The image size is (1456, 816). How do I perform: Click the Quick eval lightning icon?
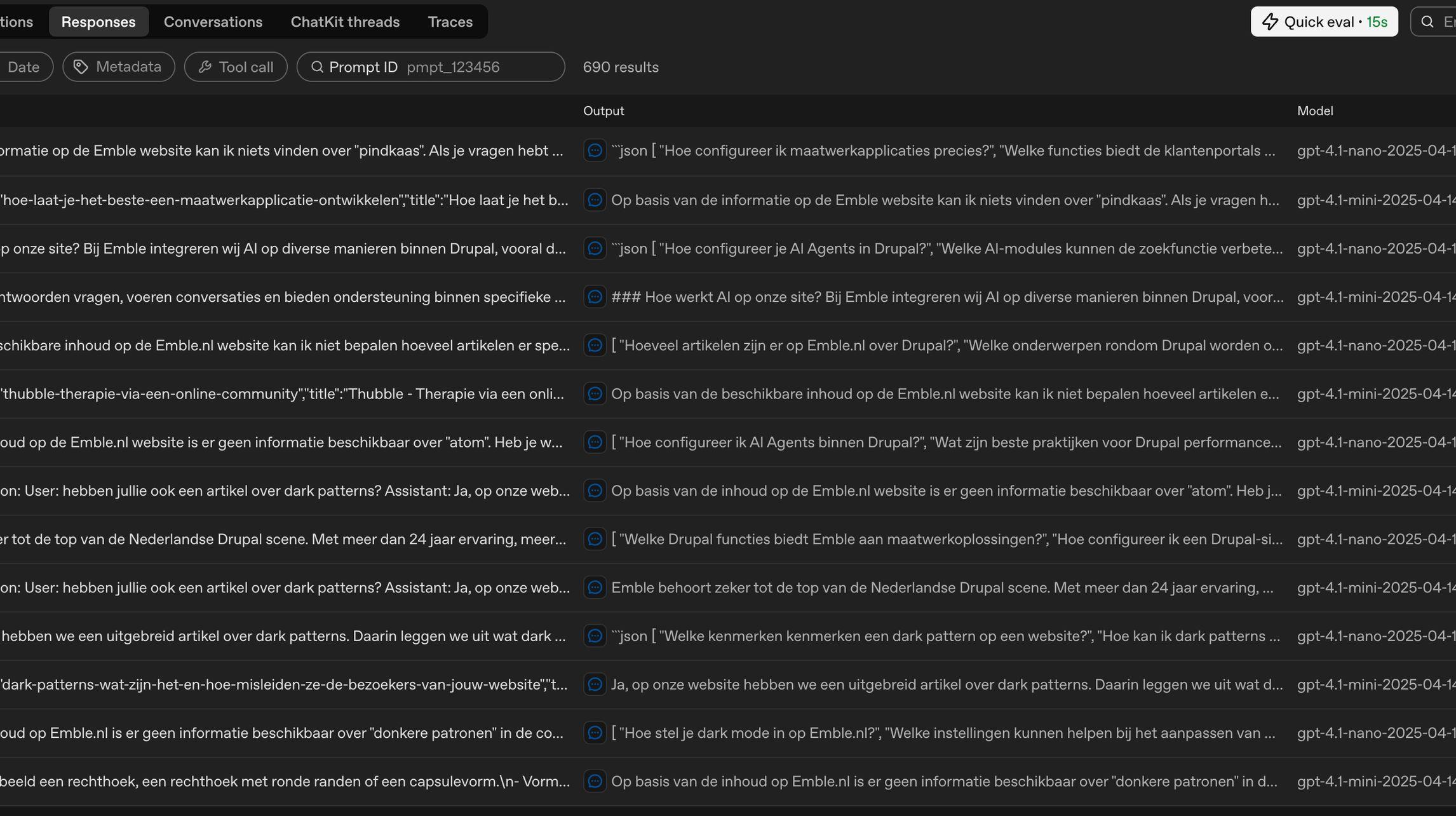(1270, 22)
